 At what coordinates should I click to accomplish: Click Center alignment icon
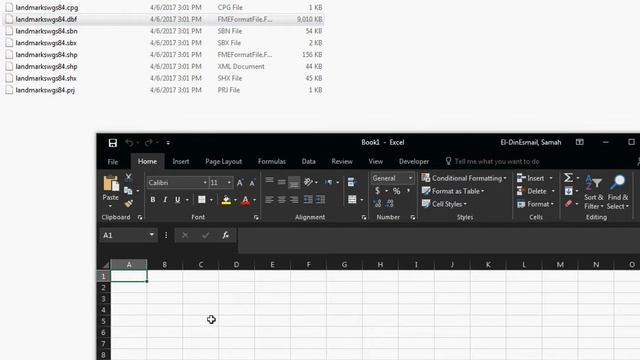[282, 200]
